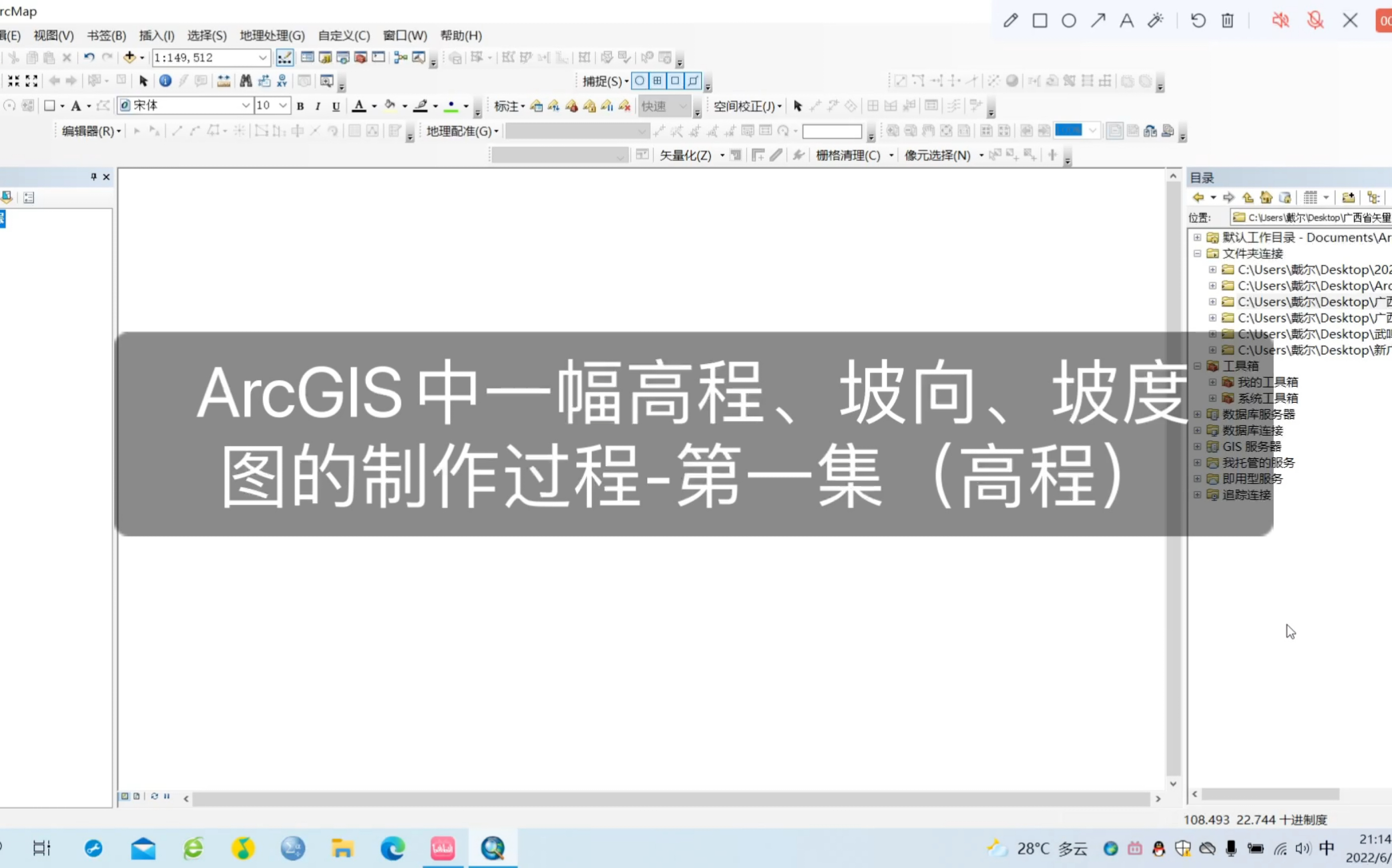Toggle Bold text formatting
The height and width of the screenshot is (868, 1392).
pos(300,106)
